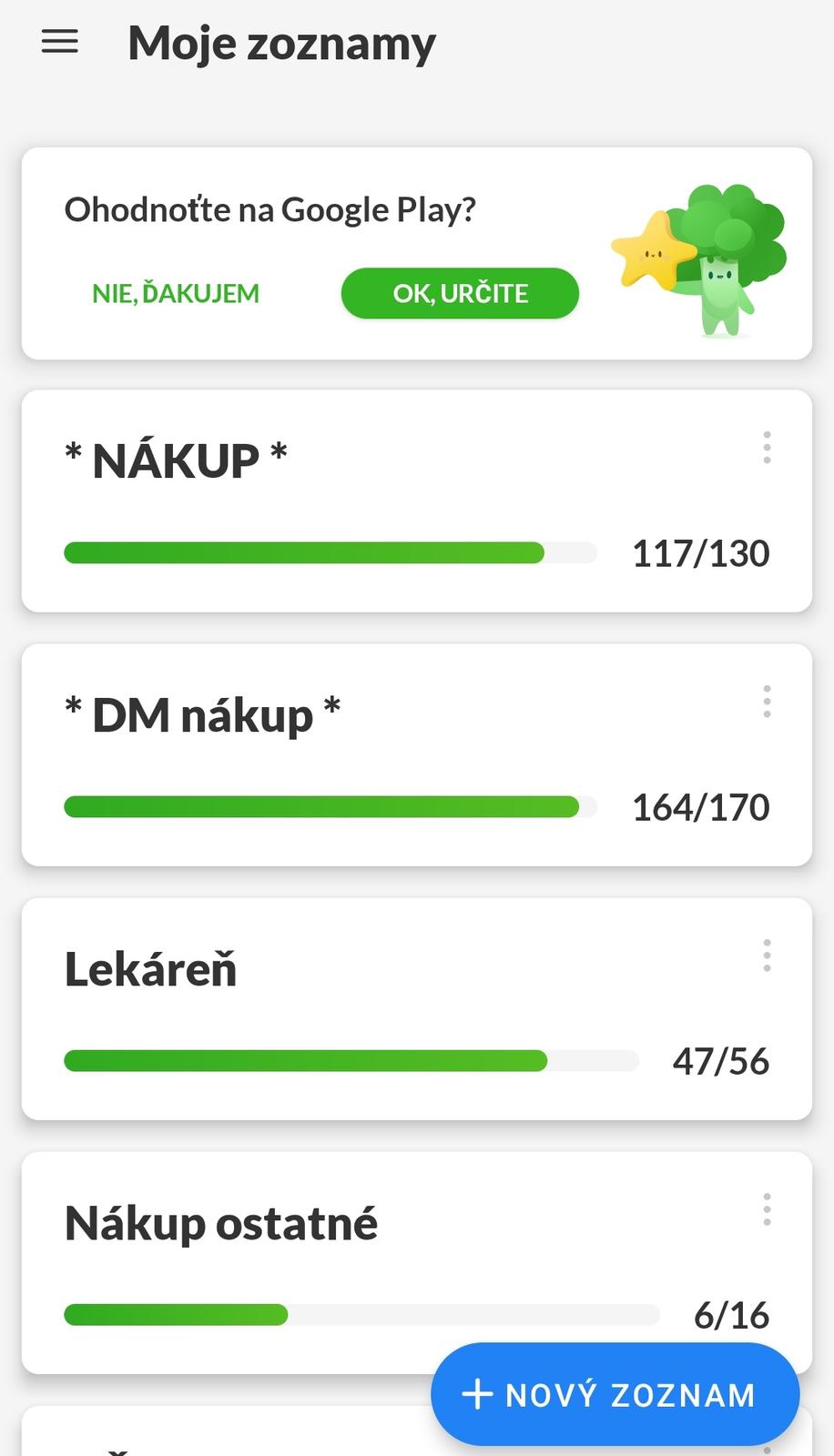Click the Nákup ostatné progress bar
Viewport: 834px width, 1456px height.
[361, 1314]
